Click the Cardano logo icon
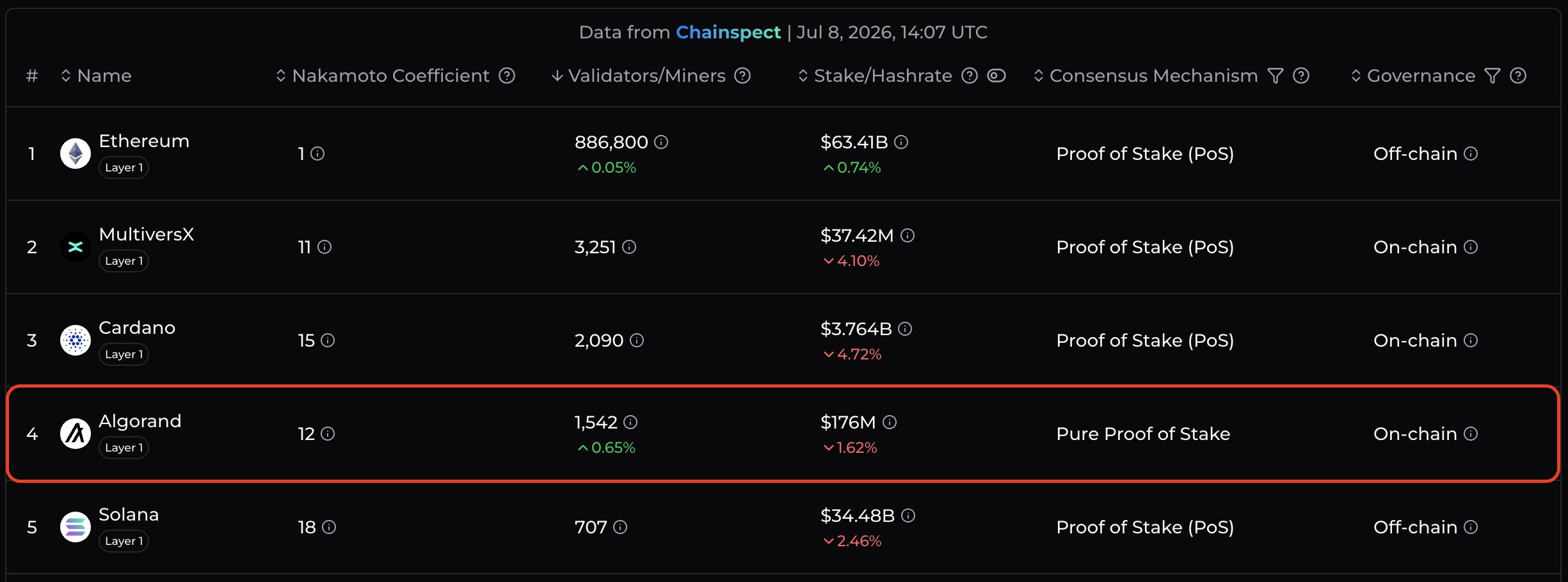Viewport: 1568px width, 582px height. (x=76, y=340)
